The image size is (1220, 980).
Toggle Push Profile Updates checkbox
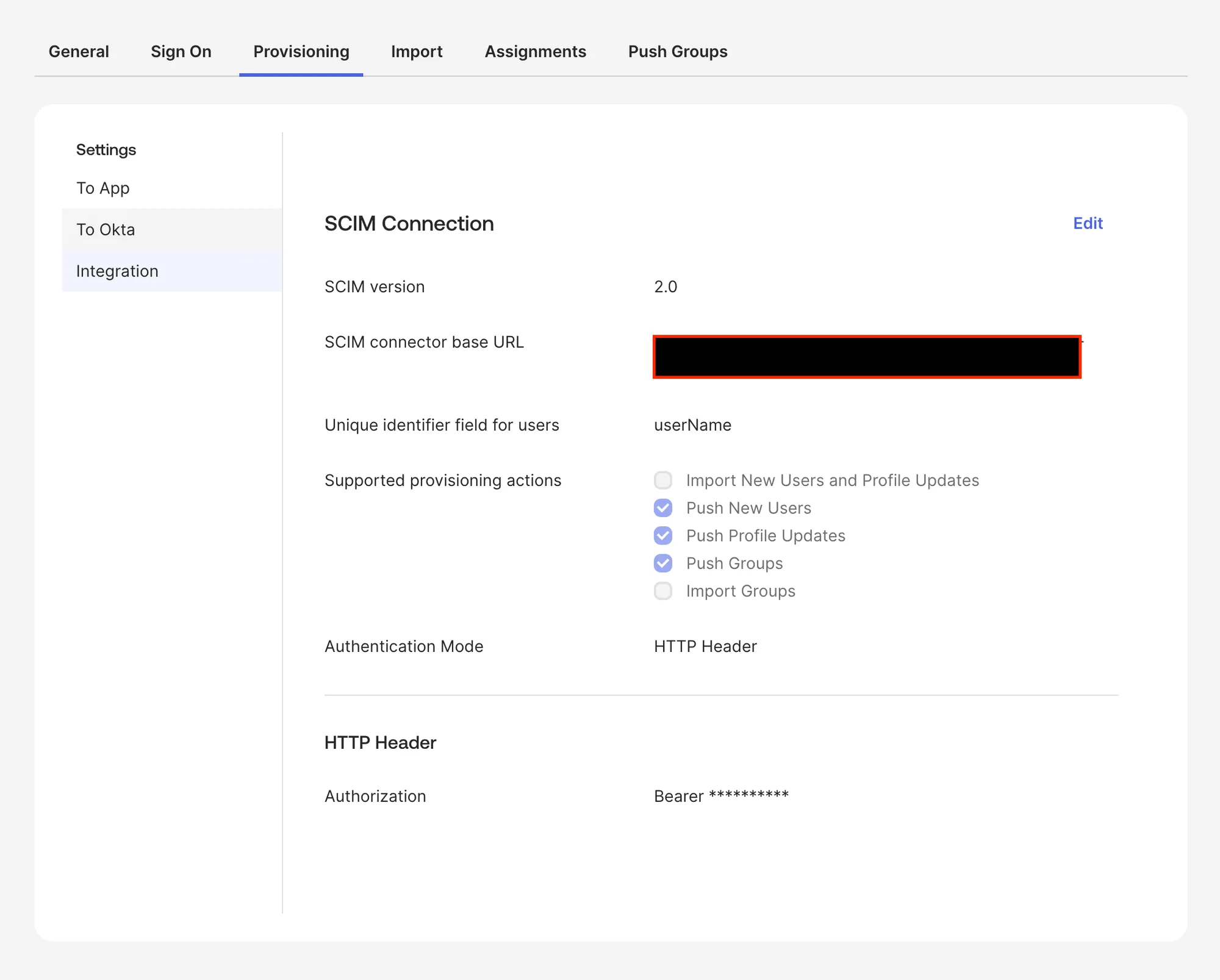click(x=663, y=535)
